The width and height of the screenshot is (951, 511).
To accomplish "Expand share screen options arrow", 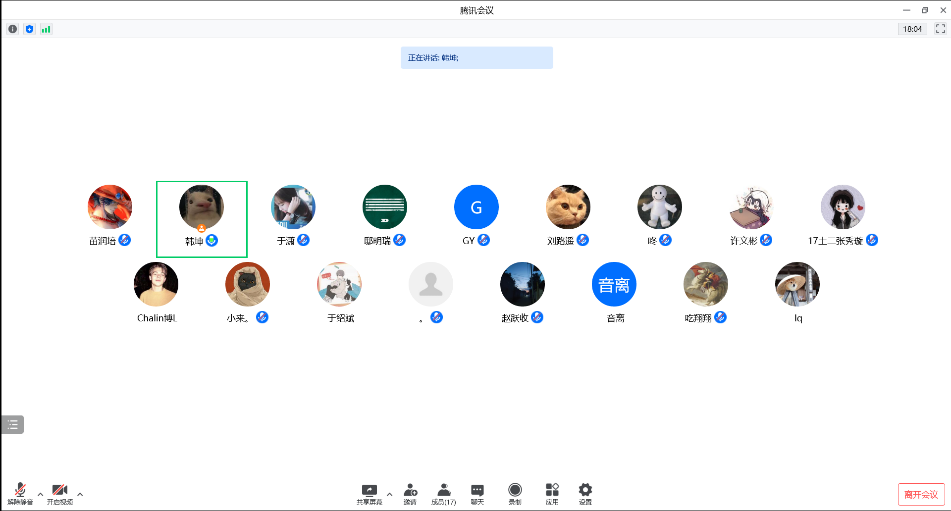I will click(x=389, y=493).
